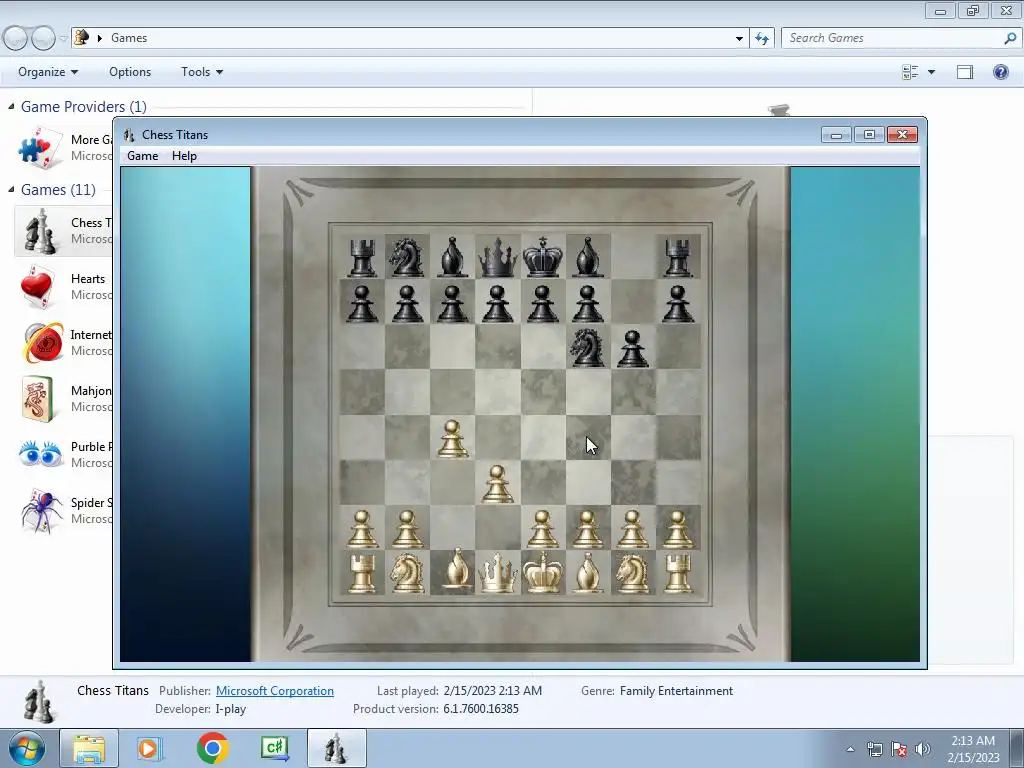The image size is (1024, 768).
Task: Collapse the Game Providers group
Action: pyautogui.click(x=11, y=106)
